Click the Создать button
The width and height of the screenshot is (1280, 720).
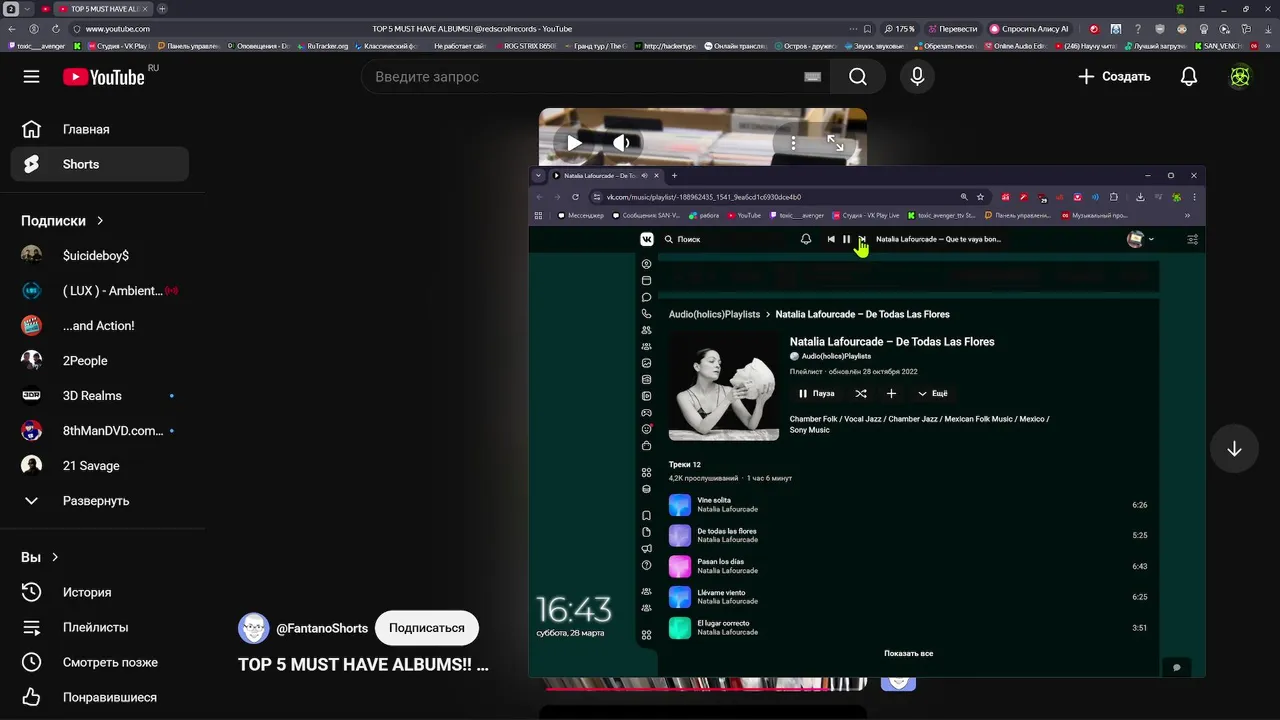1114,77
